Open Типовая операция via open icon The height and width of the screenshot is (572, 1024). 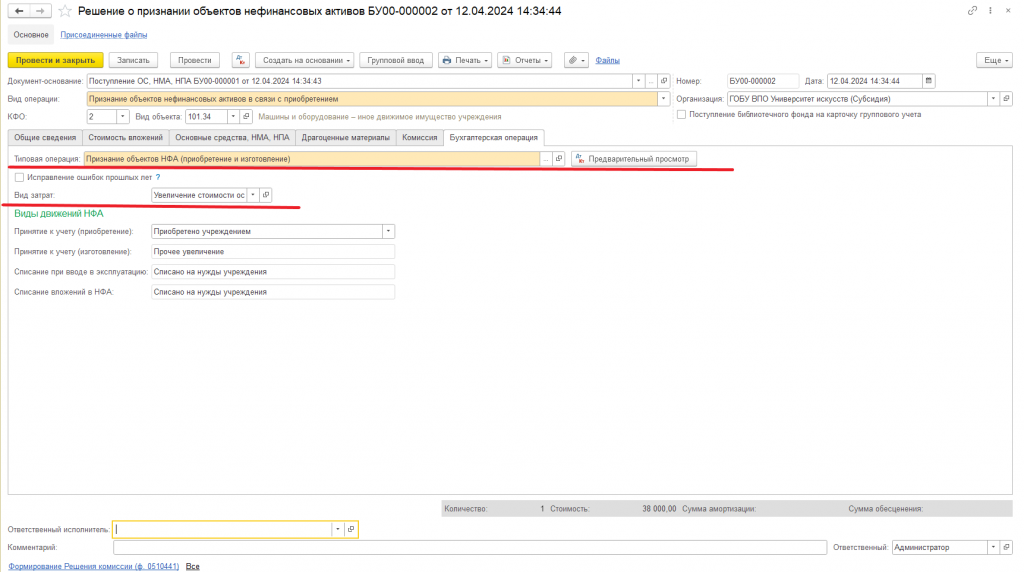point(559,159)
